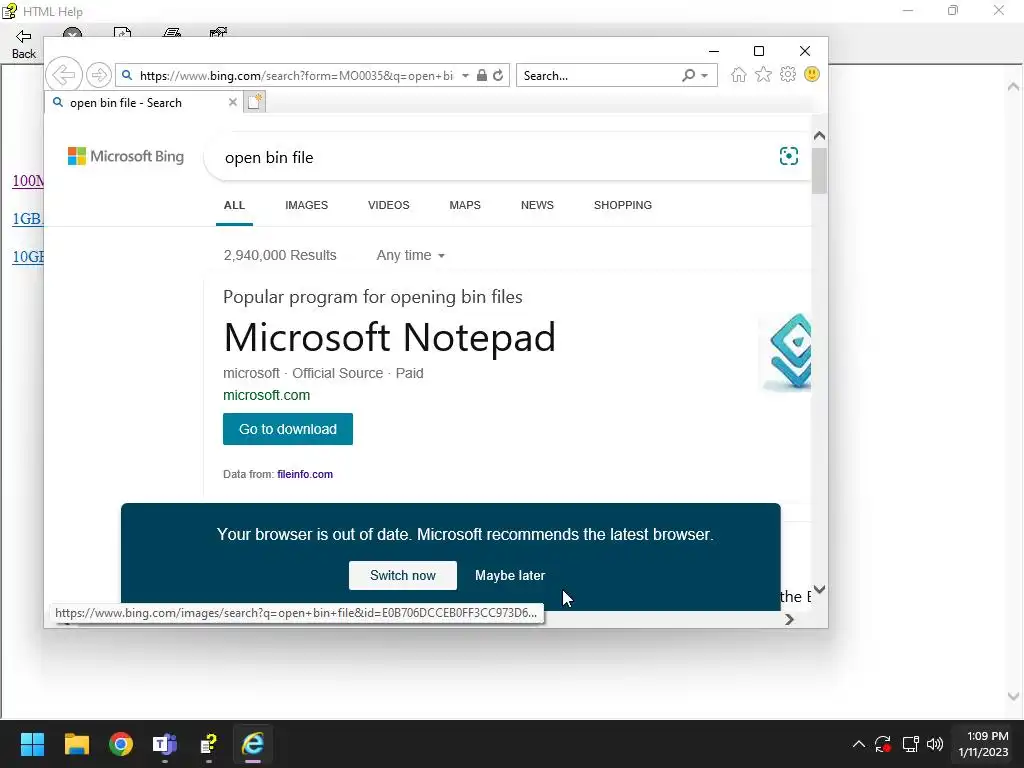This screenshot has height=768, width=1024.
Task: Switch to the IMAGES tab
Action: 306,205
